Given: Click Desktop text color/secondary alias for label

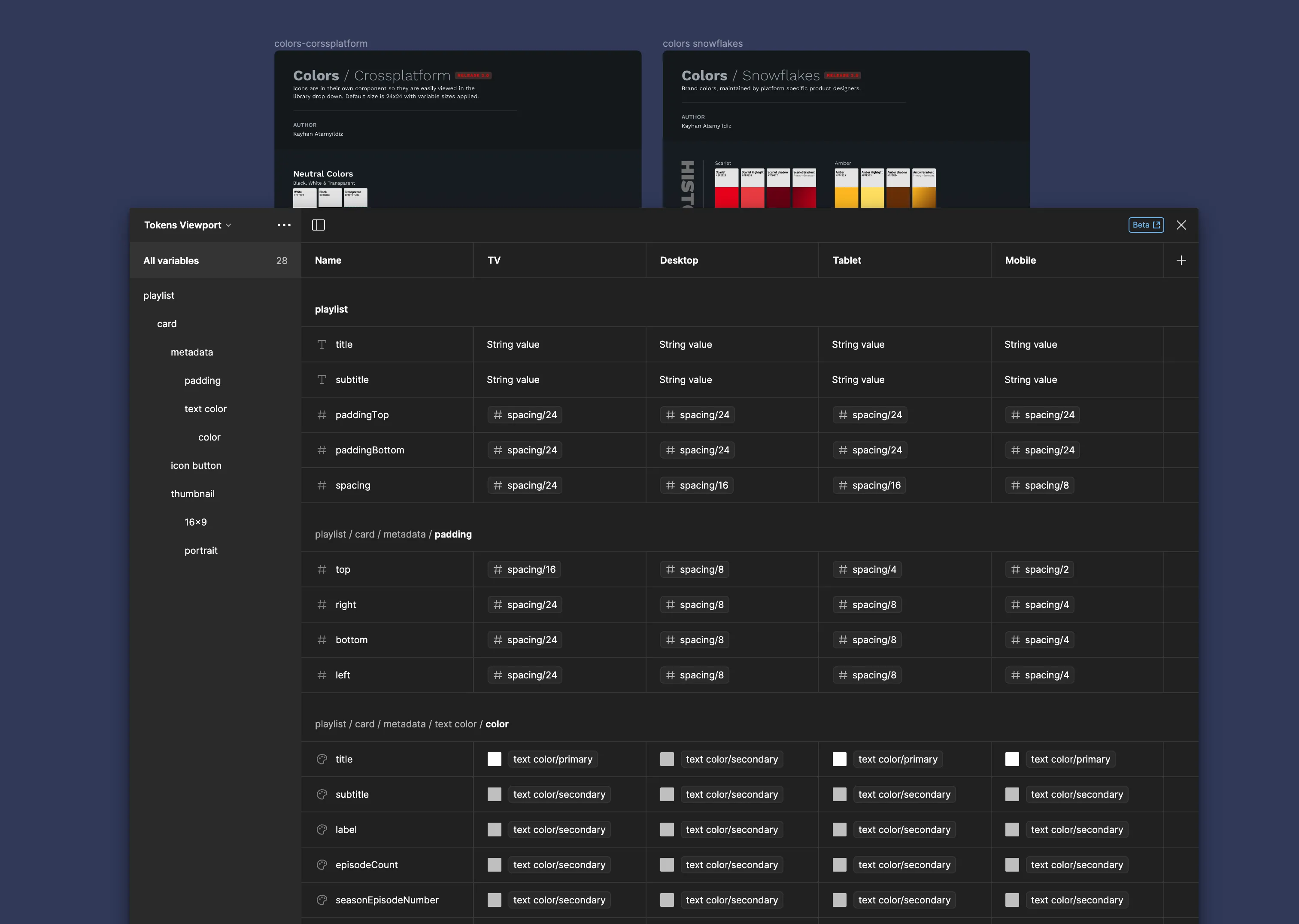Looking at the screenshot, I should click(732, 830).
